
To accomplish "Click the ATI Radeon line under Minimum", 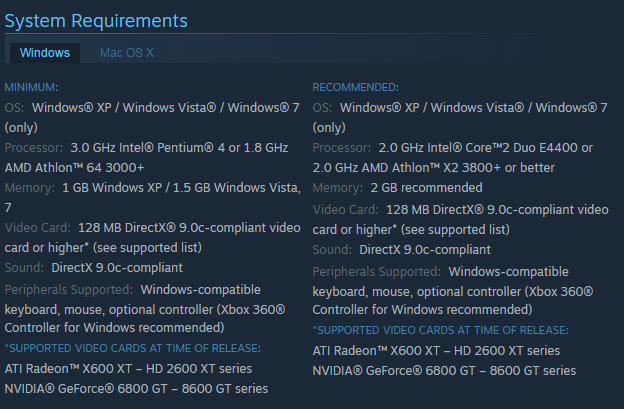I will point(128,368).
